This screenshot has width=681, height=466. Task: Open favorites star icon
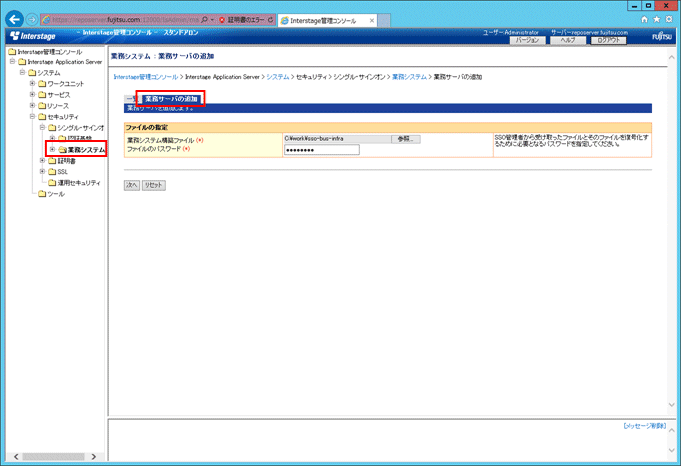coord(657,19)
